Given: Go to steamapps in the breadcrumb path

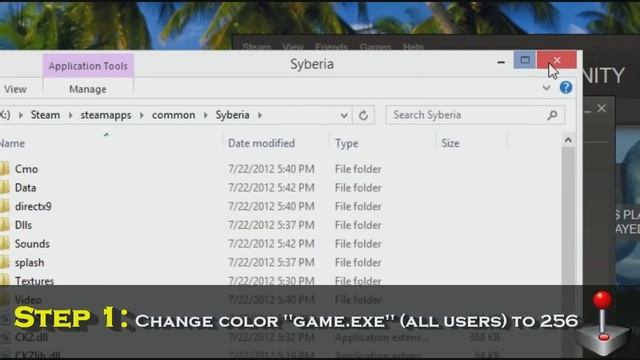Looking at the screenshot, I should click(x=106, y=115).
